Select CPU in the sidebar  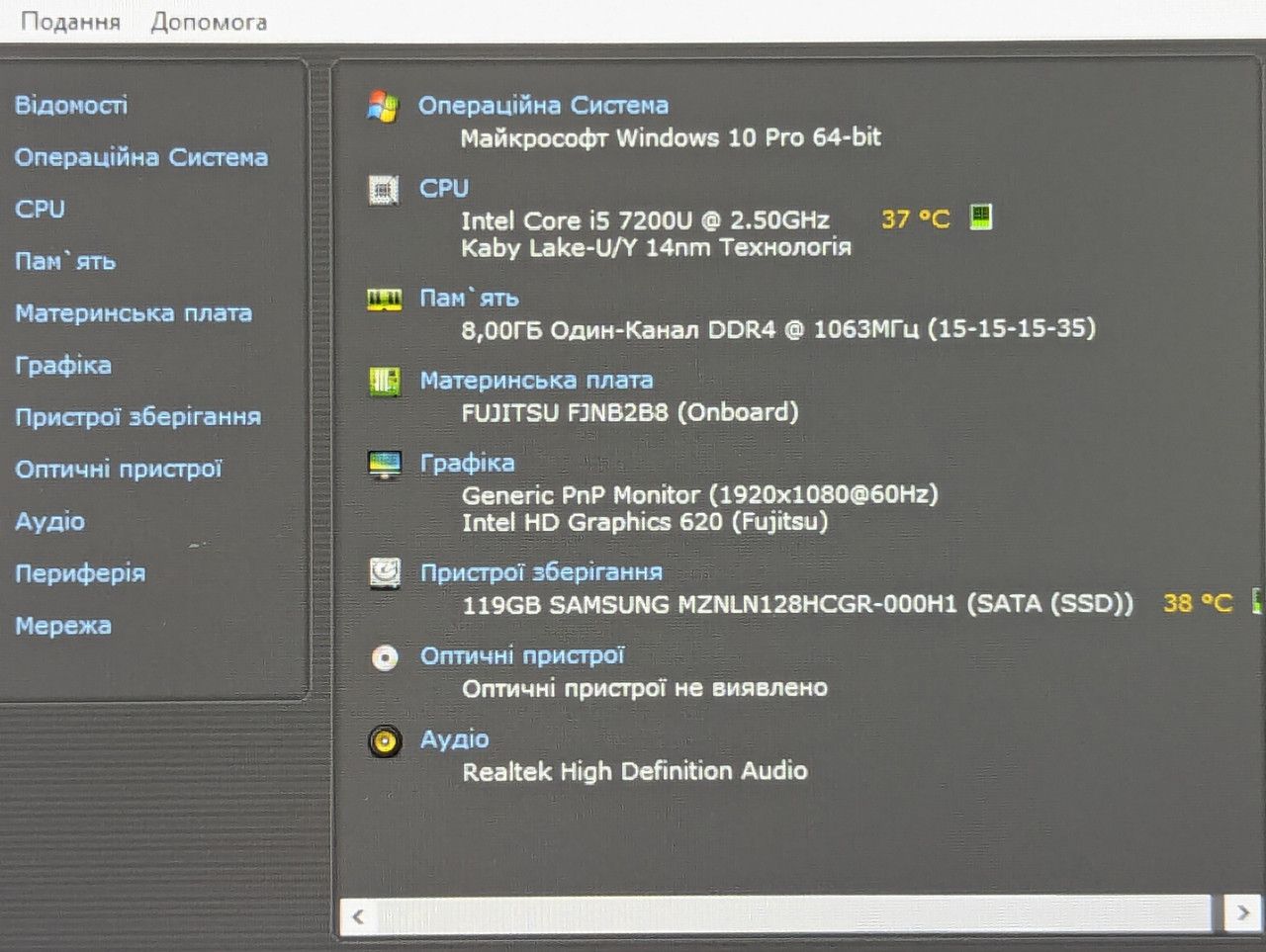[x=40, y=209]
